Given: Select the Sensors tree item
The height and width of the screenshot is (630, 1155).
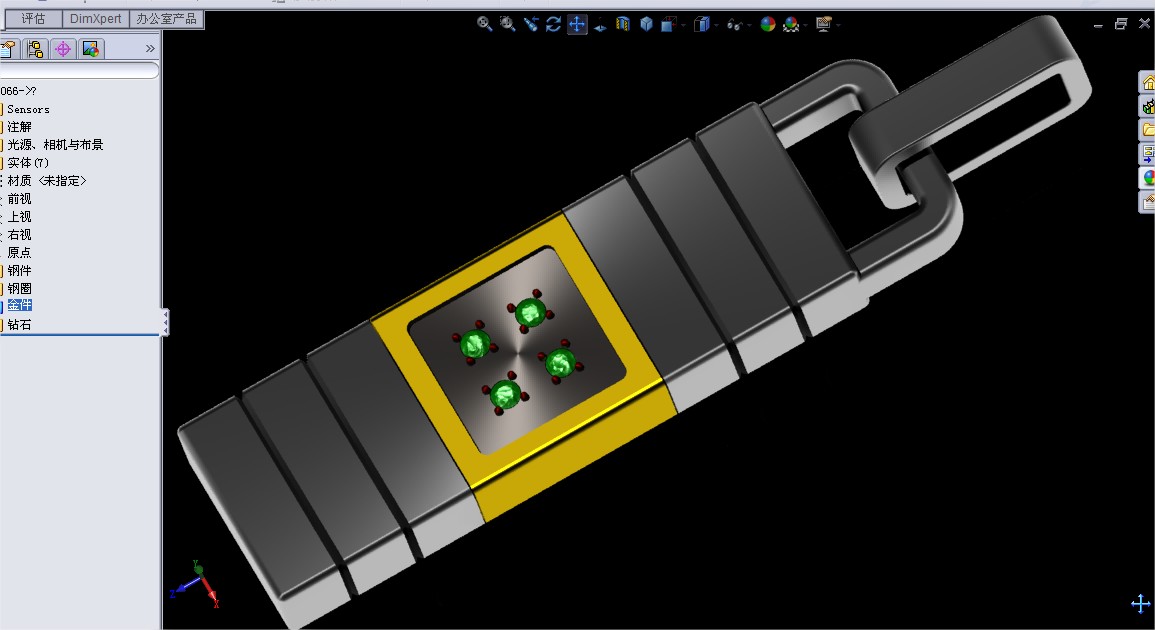Looking at the screenshot, I should point(28,109).
